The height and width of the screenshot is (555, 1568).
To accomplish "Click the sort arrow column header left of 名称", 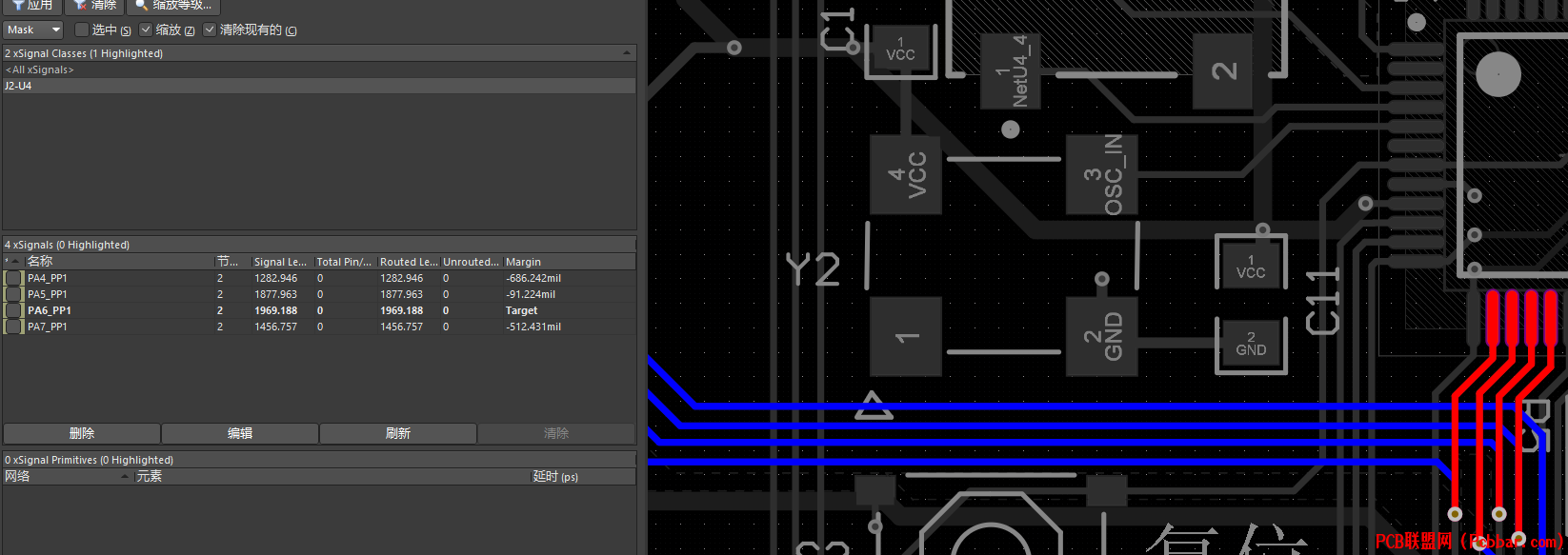I will [x=13, y=262].
